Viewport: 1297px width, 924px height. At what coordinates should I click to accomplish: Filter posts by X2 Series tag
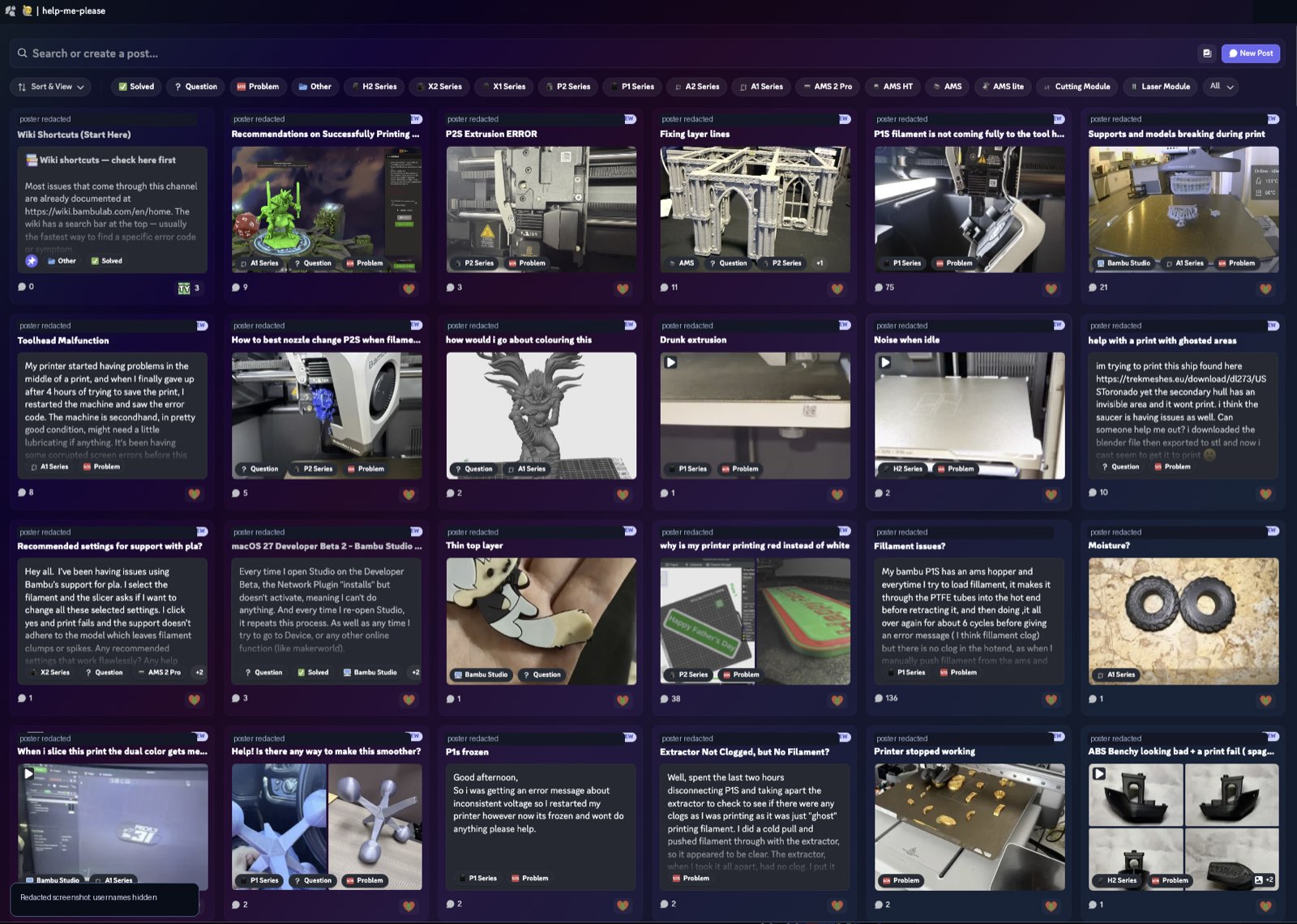pyautogui.click(x=439, y=87)
